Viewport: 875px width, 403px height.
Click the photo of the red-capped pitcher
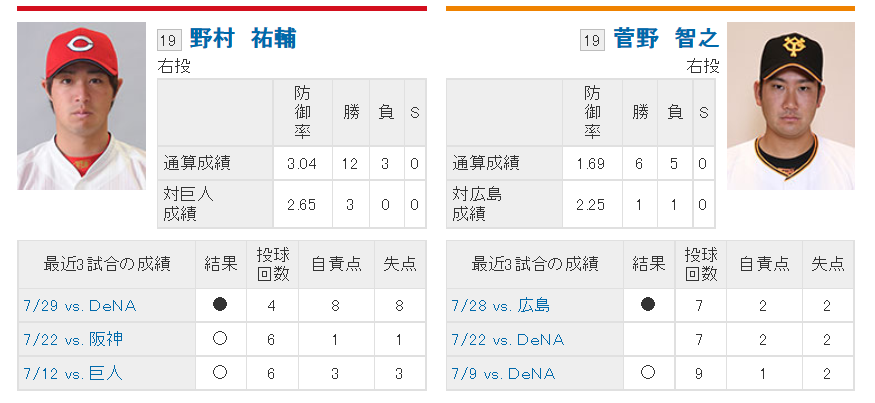click(81, 106)
